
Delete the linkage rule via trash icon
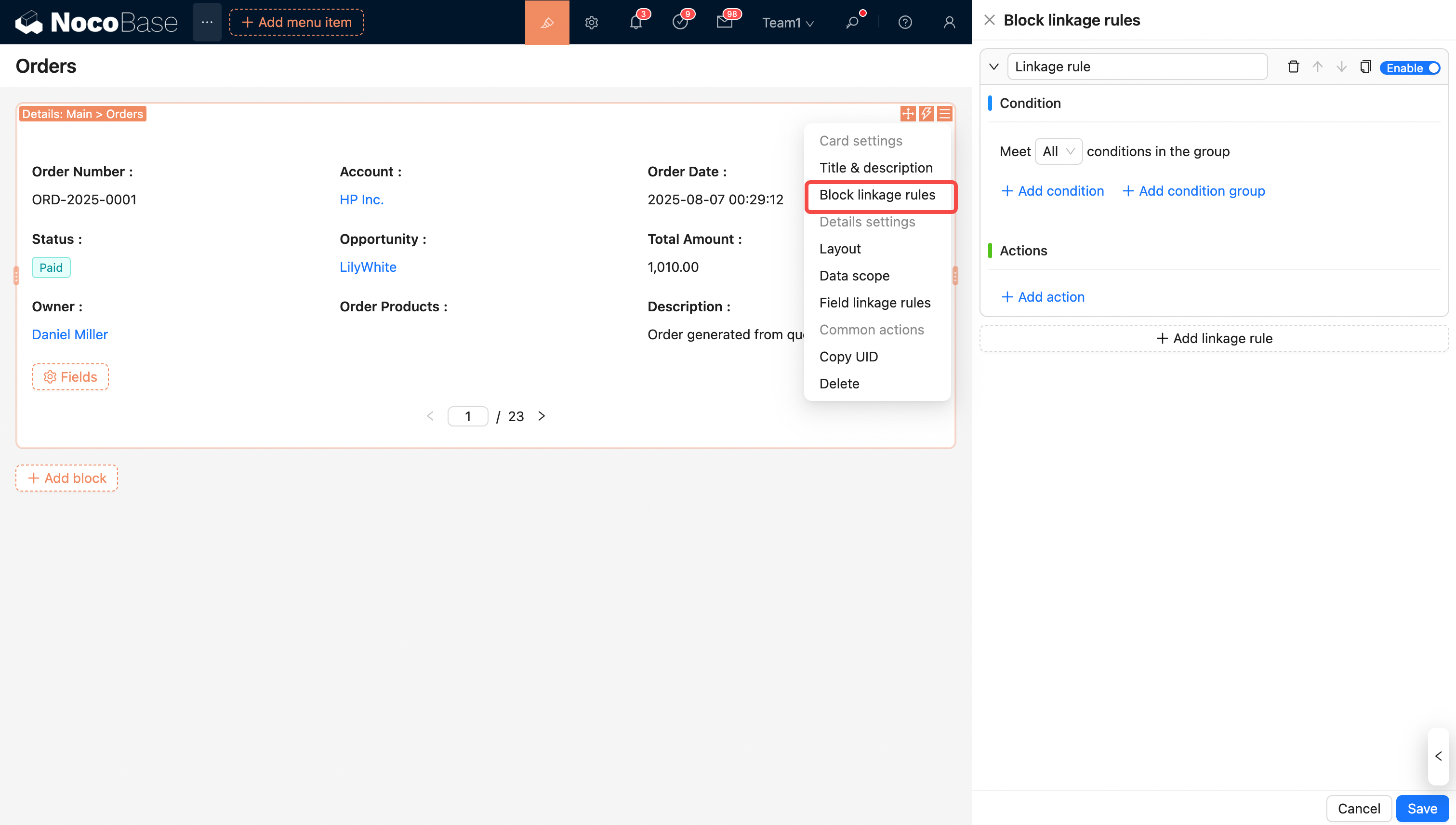pos(1293,67)
